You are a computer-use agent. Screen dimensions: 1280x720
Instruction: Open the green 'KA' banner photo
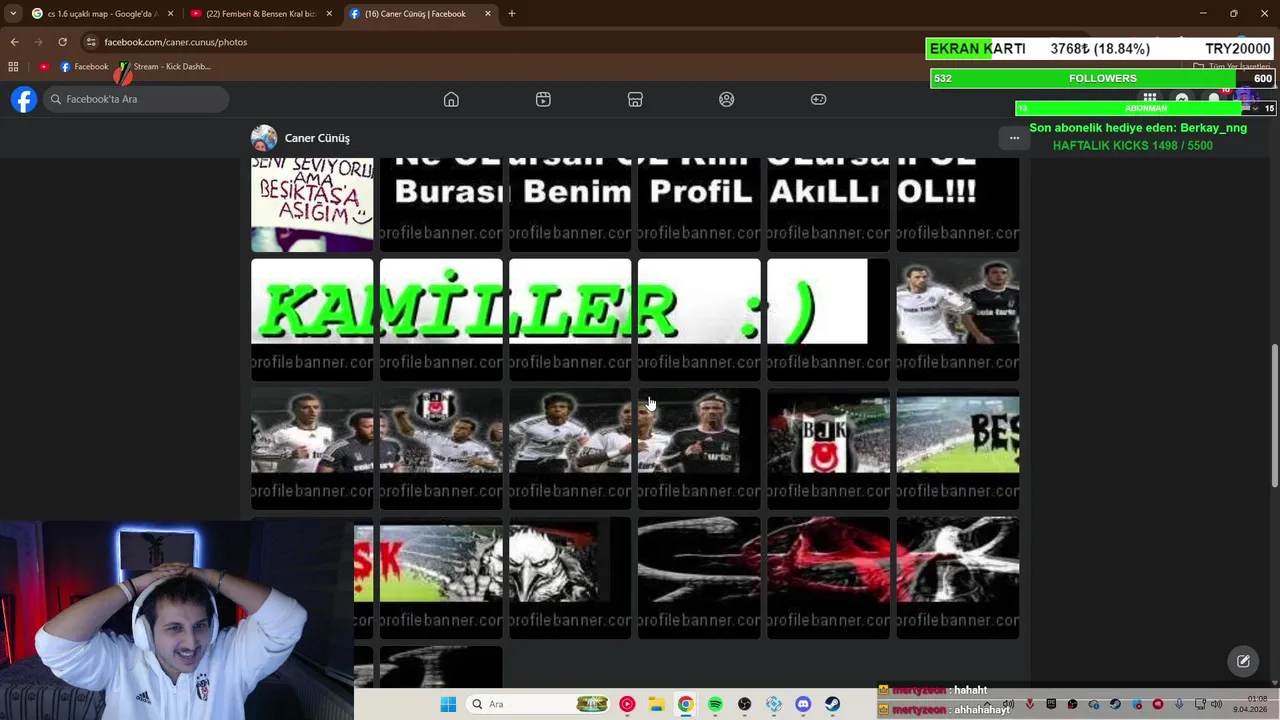click(312, 320)
